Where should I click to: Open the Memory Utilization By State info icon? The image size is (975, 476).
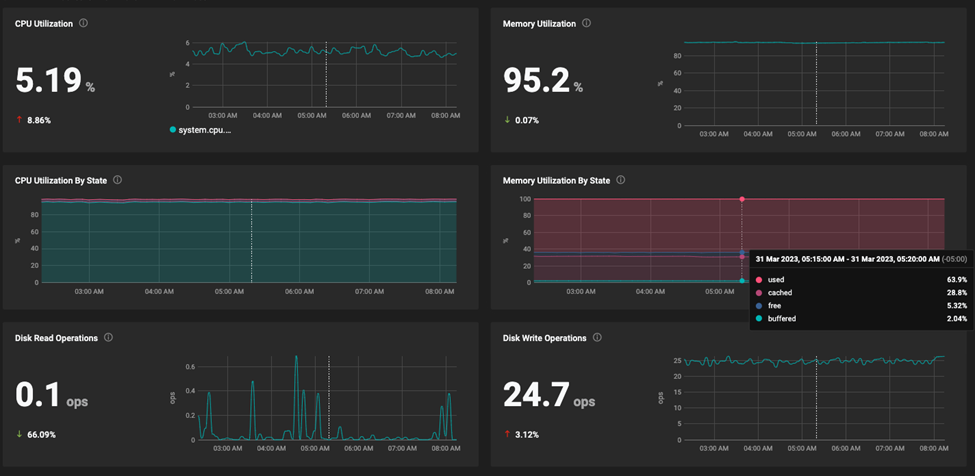621,180
